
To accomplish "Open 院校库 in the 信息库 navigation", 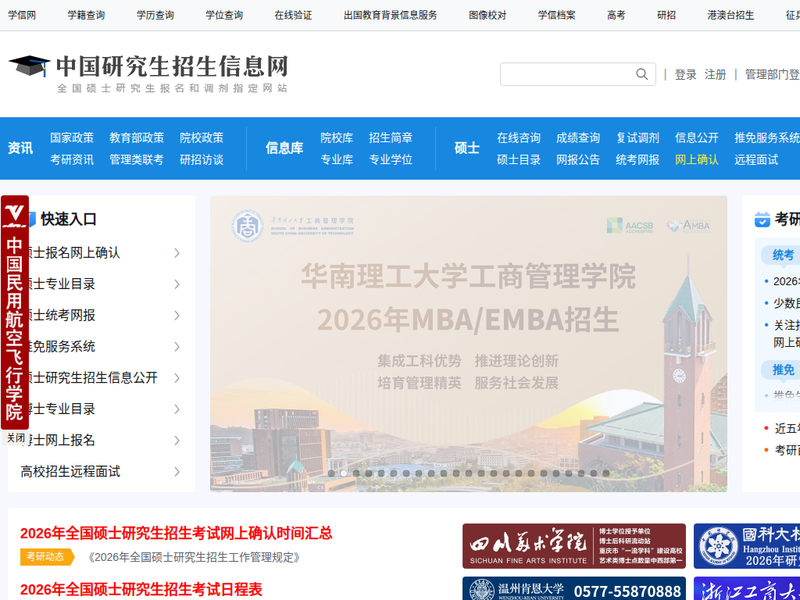I will [x=336, y=138].
